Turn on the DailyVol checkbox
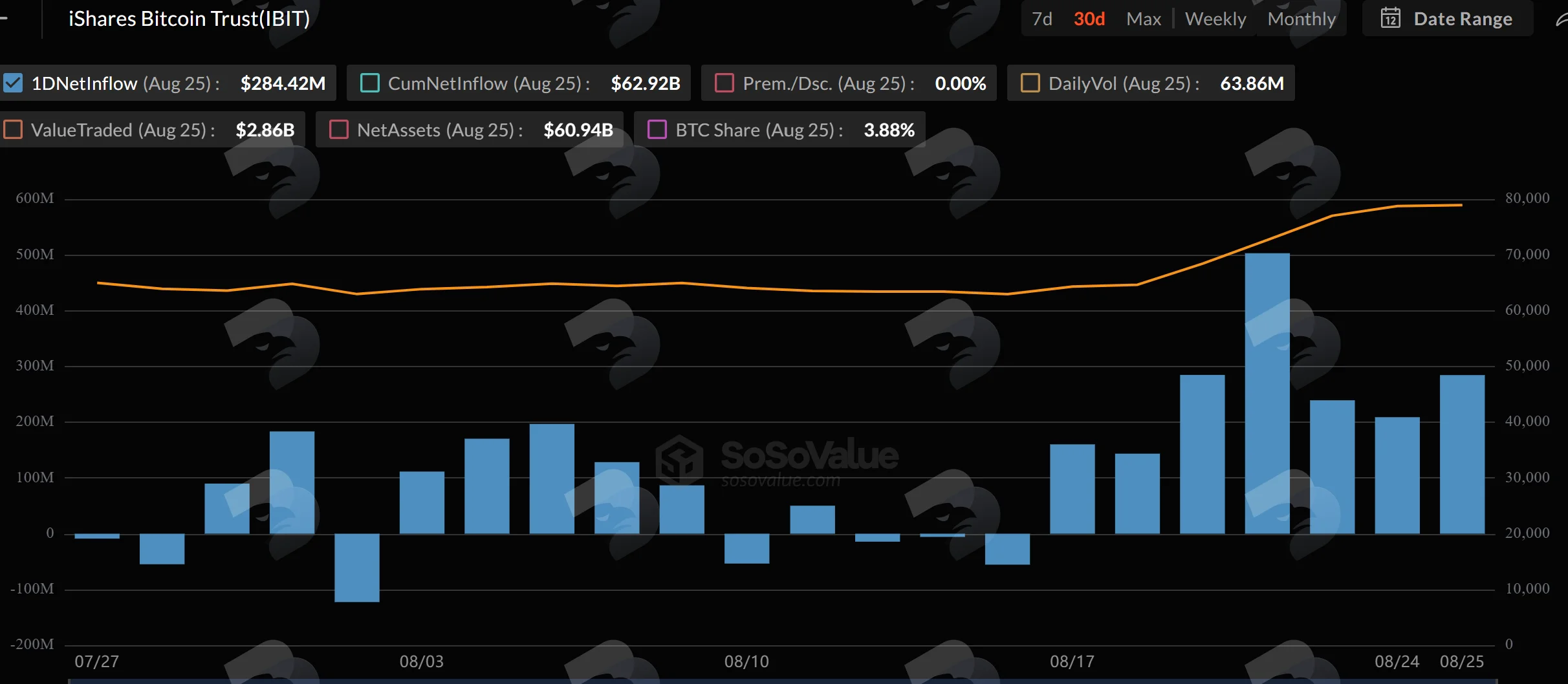 1030,83
